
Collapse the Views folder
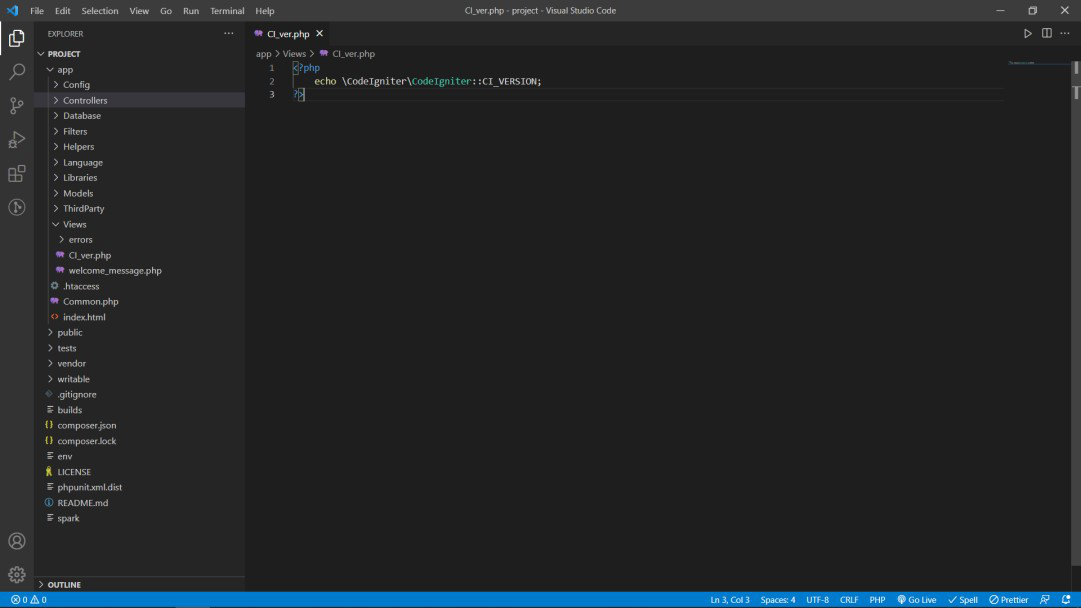tap(139, 224)
